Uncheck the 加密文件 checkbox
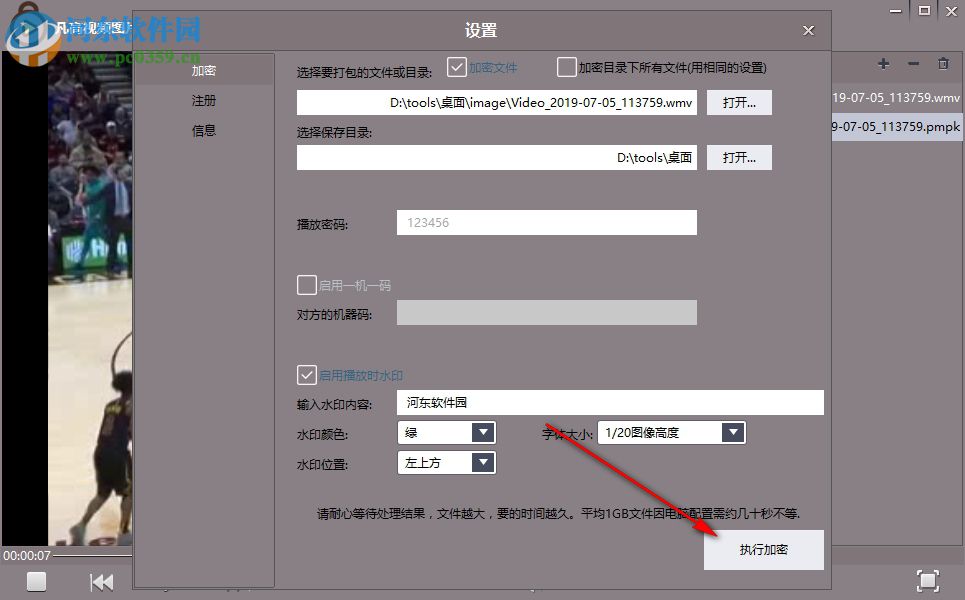Image resolution: width=965 pixels, height=600 pixels. click(x=457, y=66)
